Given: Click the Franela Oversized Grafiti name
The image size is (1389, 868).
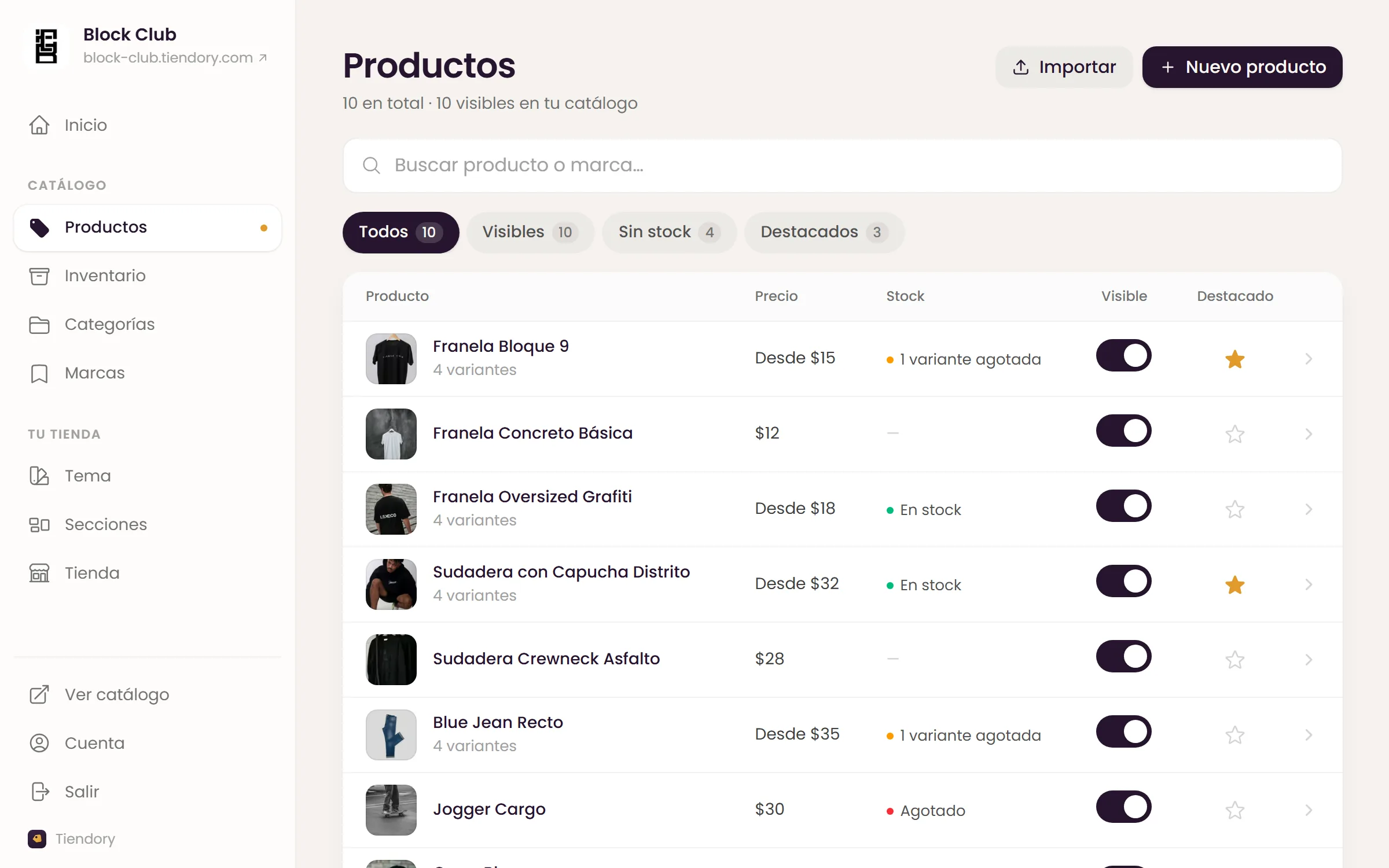Looking at the screenshot, I should point(532,496).
